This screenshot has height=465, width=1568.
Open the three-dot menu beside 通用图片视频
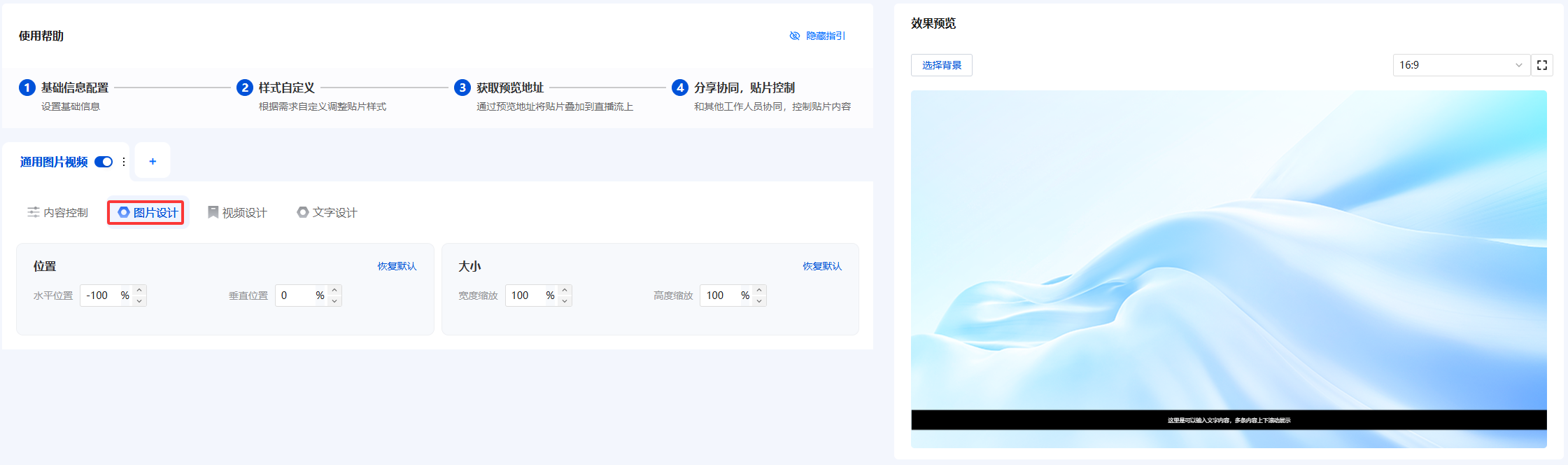[124, 162]
